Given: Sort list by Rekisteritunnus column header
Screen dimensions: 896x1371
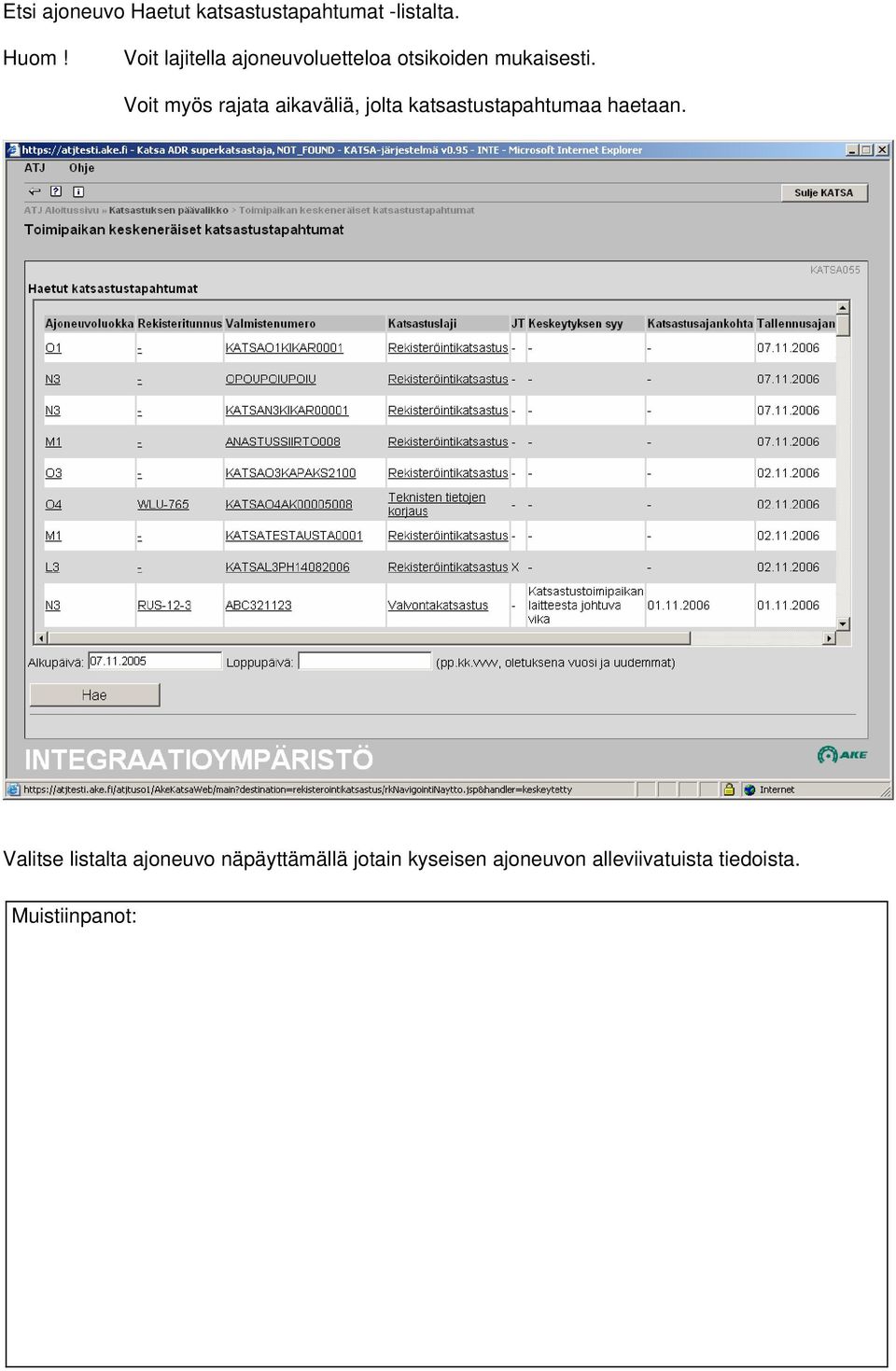Looking at the screenshot, I should tap(179, 324).
